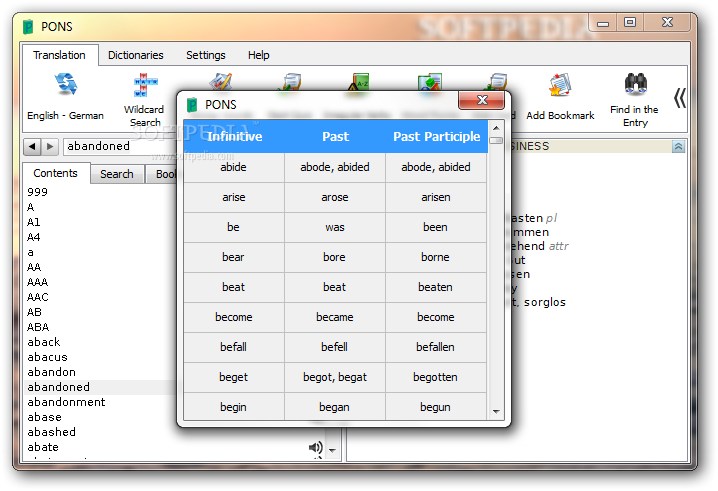
Task: Select '999' in the contents list
Action: click(x=38, y=192)
